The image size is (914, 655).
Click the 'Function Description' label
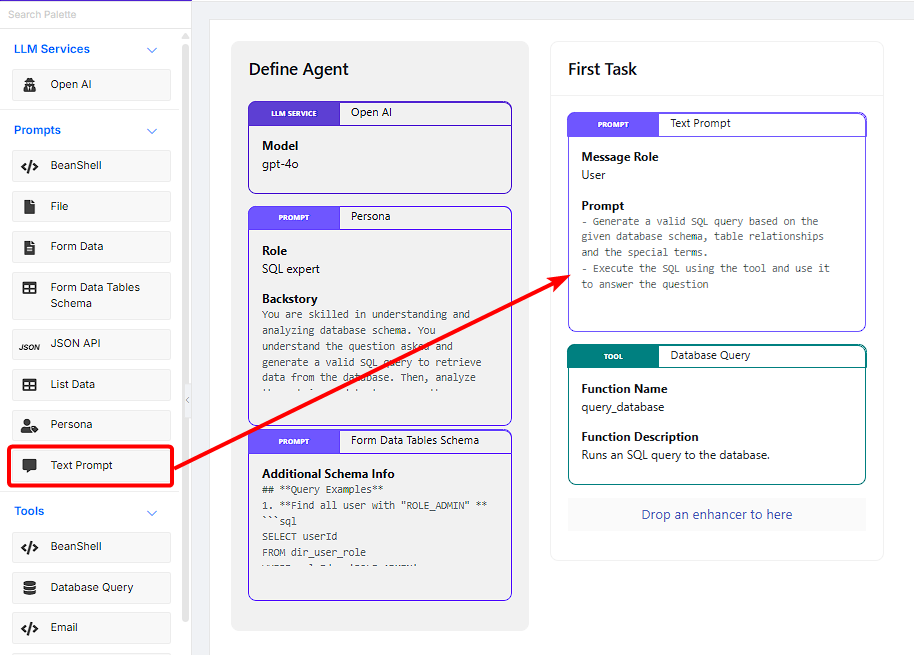[x=639, y=437]
